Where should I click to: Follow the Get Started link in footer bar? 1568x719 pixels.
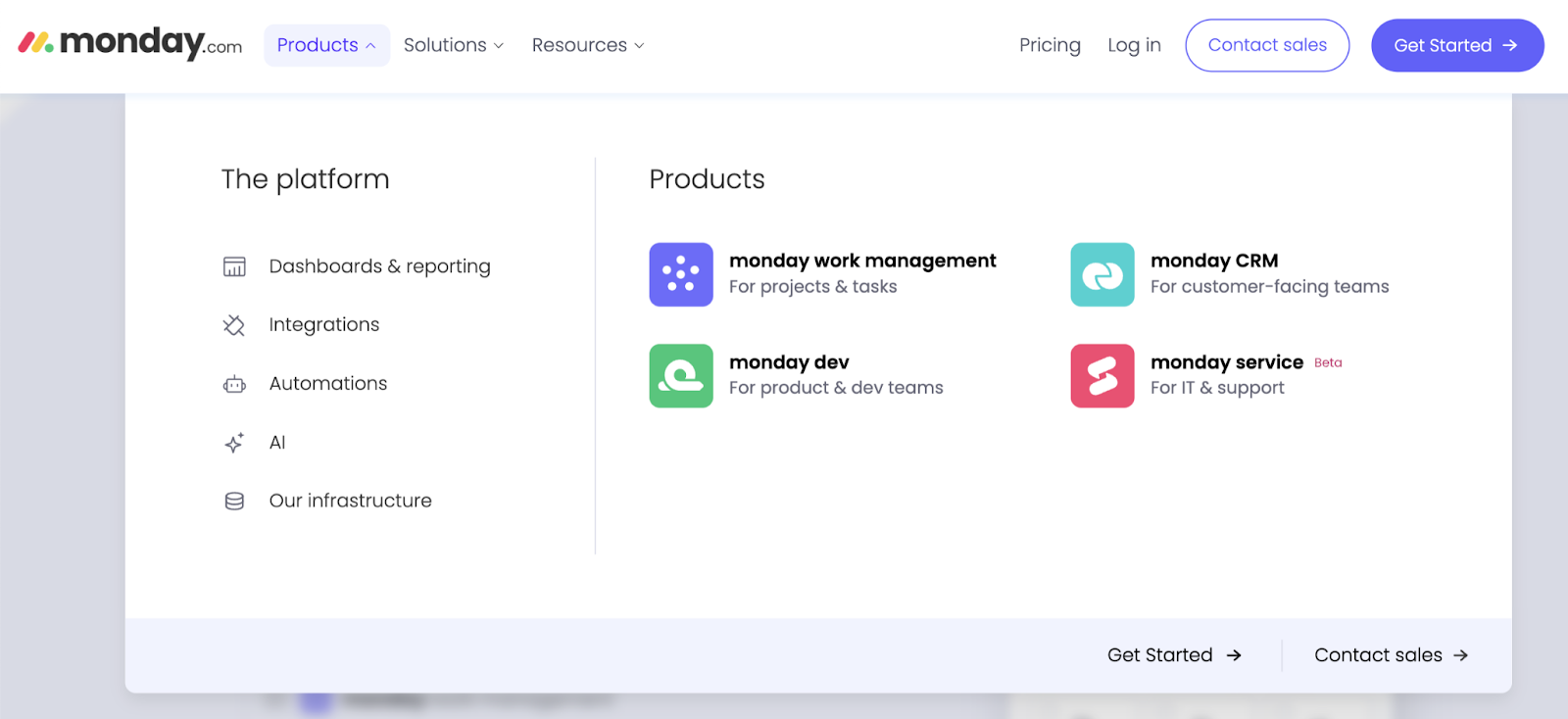(x=1174, y=655)
